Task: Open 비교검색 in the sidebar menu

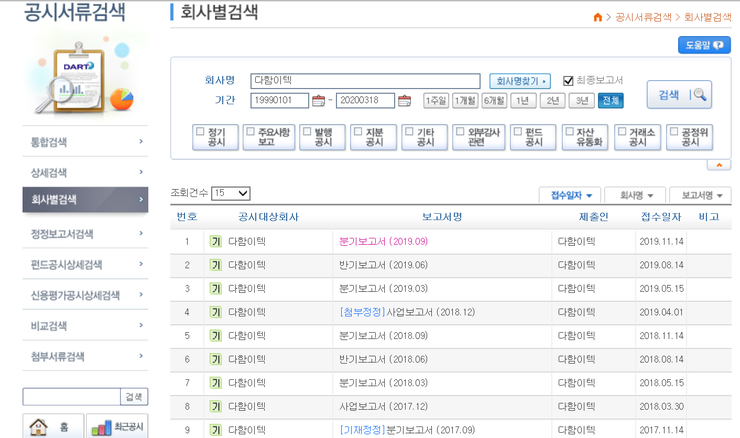Action: click(x=85, y=326)
